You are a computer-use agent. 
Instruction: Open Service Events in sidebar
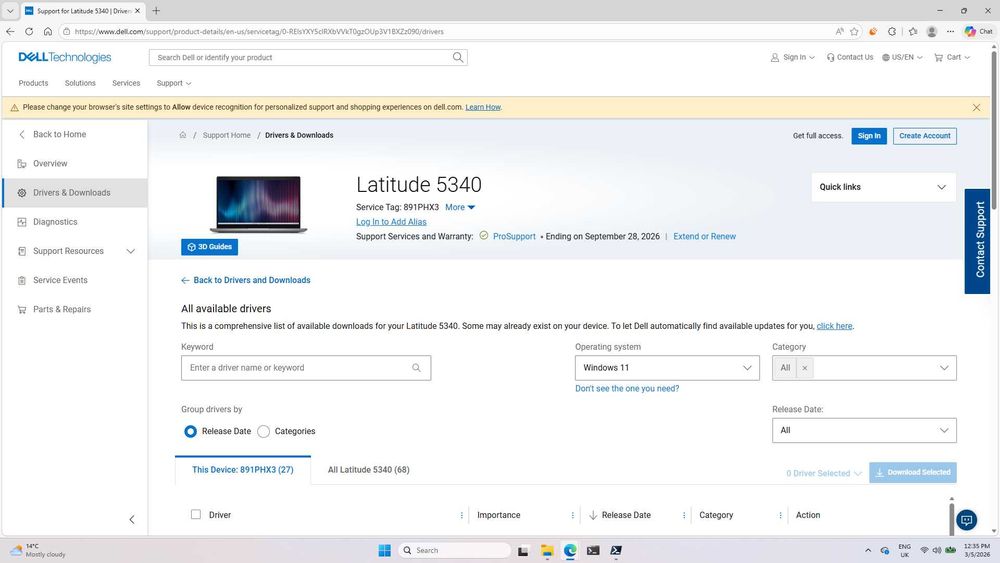point(75,281)
